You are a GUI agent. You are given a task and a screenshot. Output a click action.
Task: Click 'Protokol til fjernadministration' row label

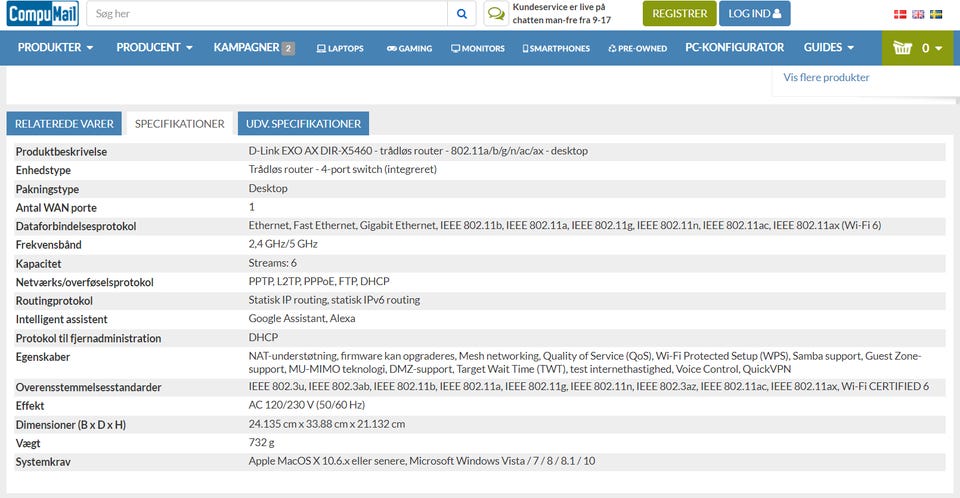[x=88, y=338]
